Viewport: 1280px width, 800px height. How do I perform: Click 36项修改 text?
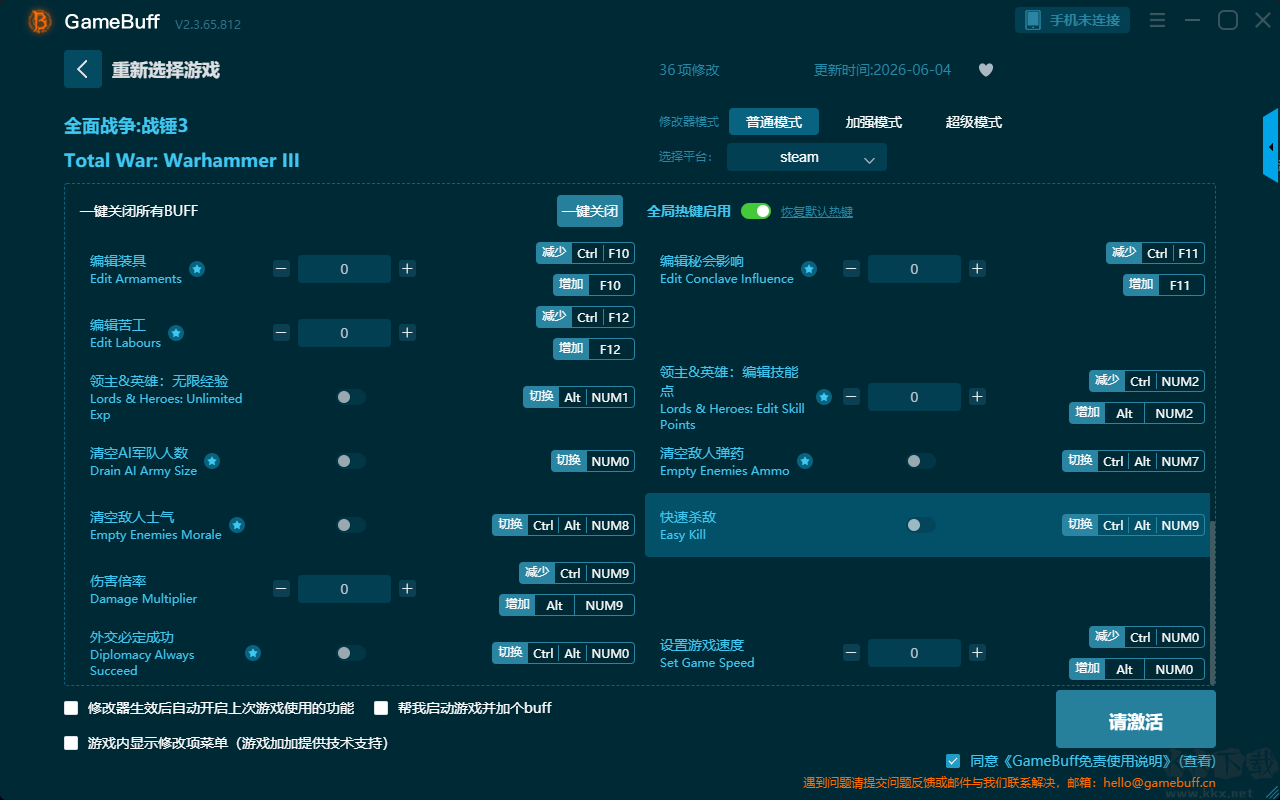click(x=689, y=70)
